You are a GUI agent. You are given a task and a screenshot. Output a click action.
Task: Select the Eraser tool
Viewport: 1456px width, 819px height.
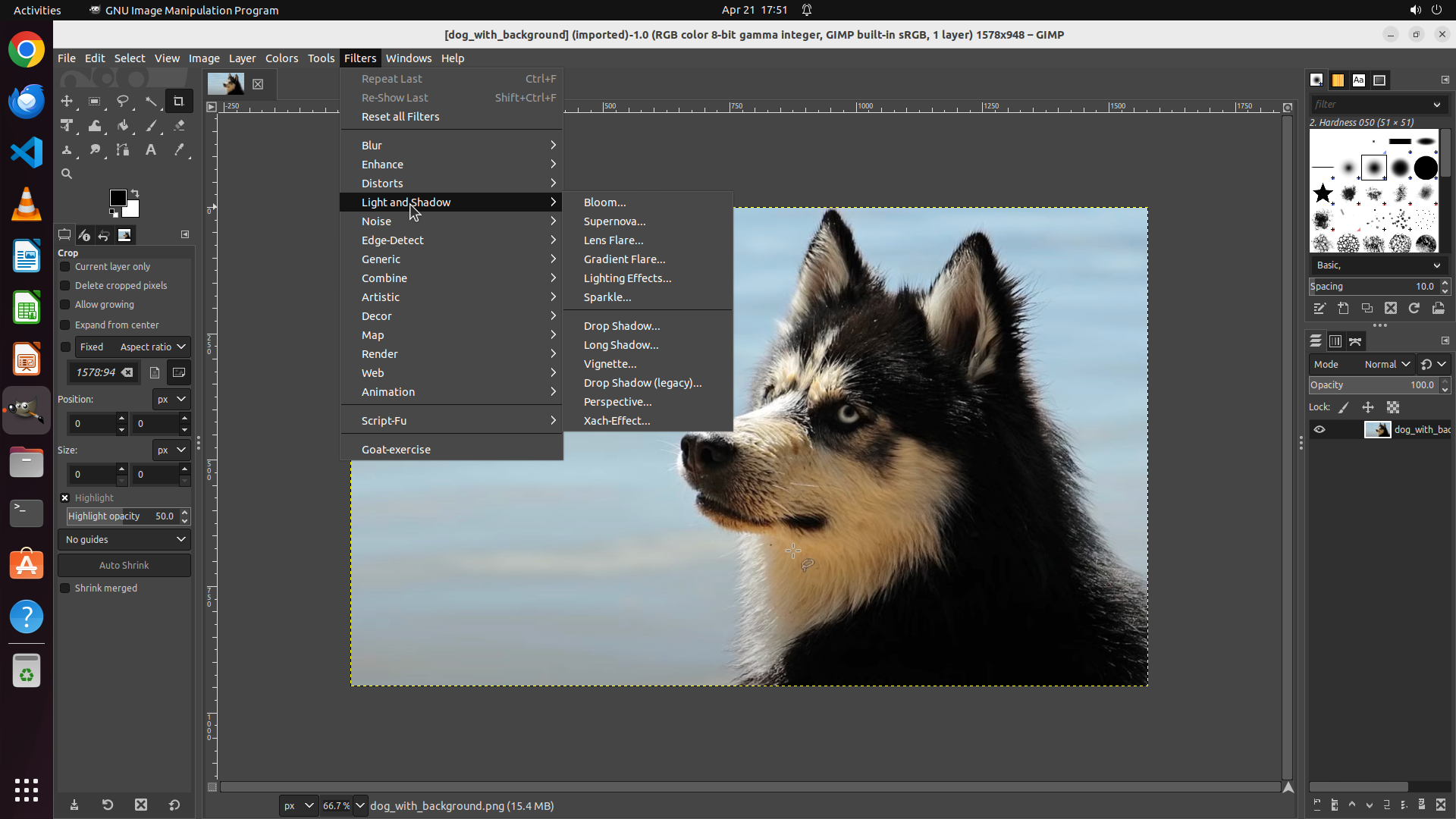[179, 126]
